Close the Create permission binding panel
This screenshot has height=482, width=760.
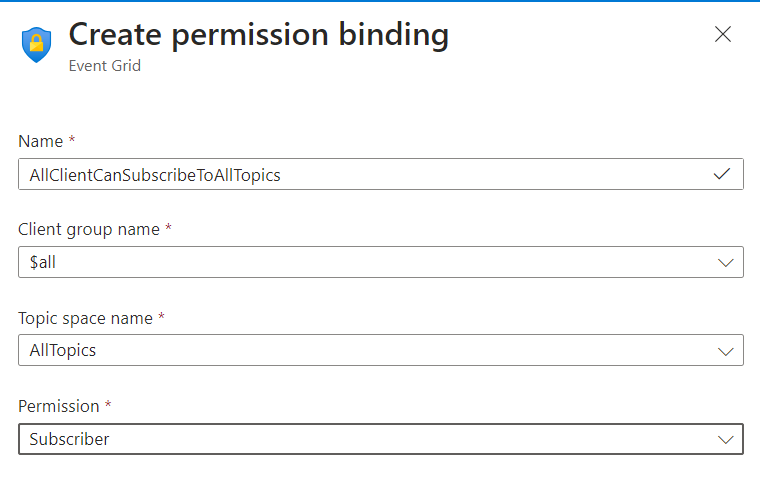[x=723, y=34]
